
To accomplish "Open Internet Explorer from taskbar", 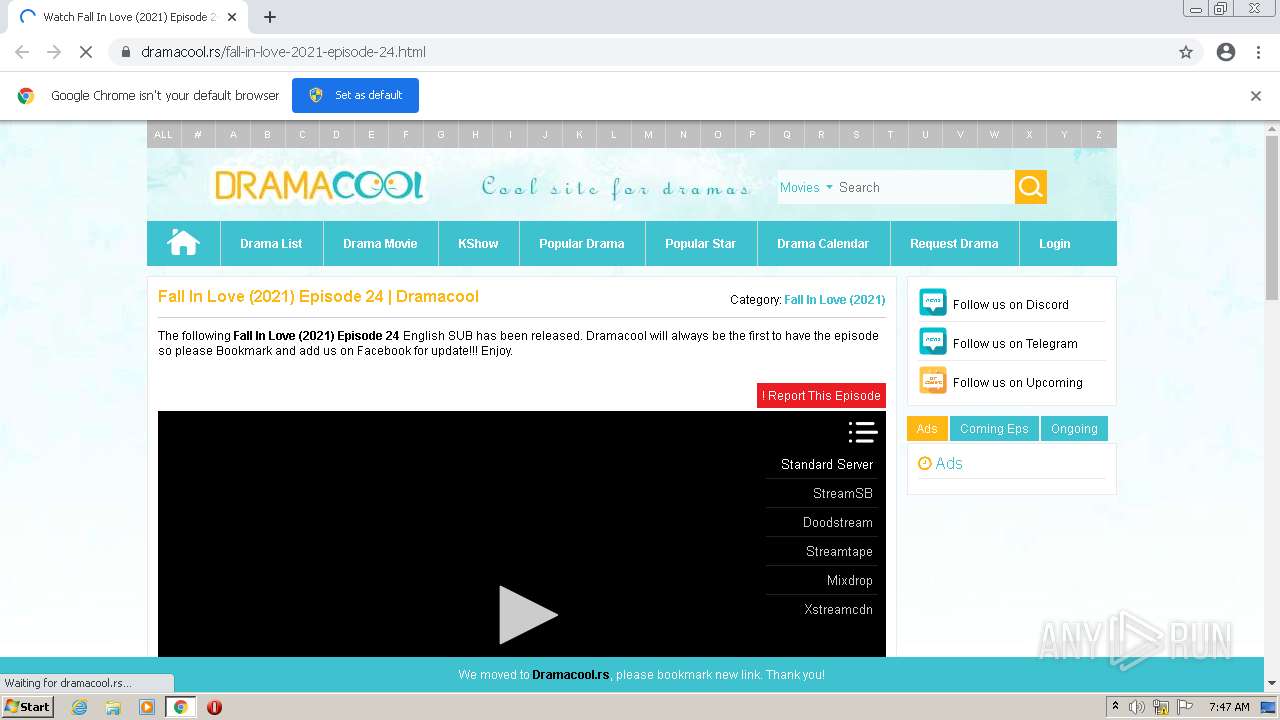I will pos(79,707).
